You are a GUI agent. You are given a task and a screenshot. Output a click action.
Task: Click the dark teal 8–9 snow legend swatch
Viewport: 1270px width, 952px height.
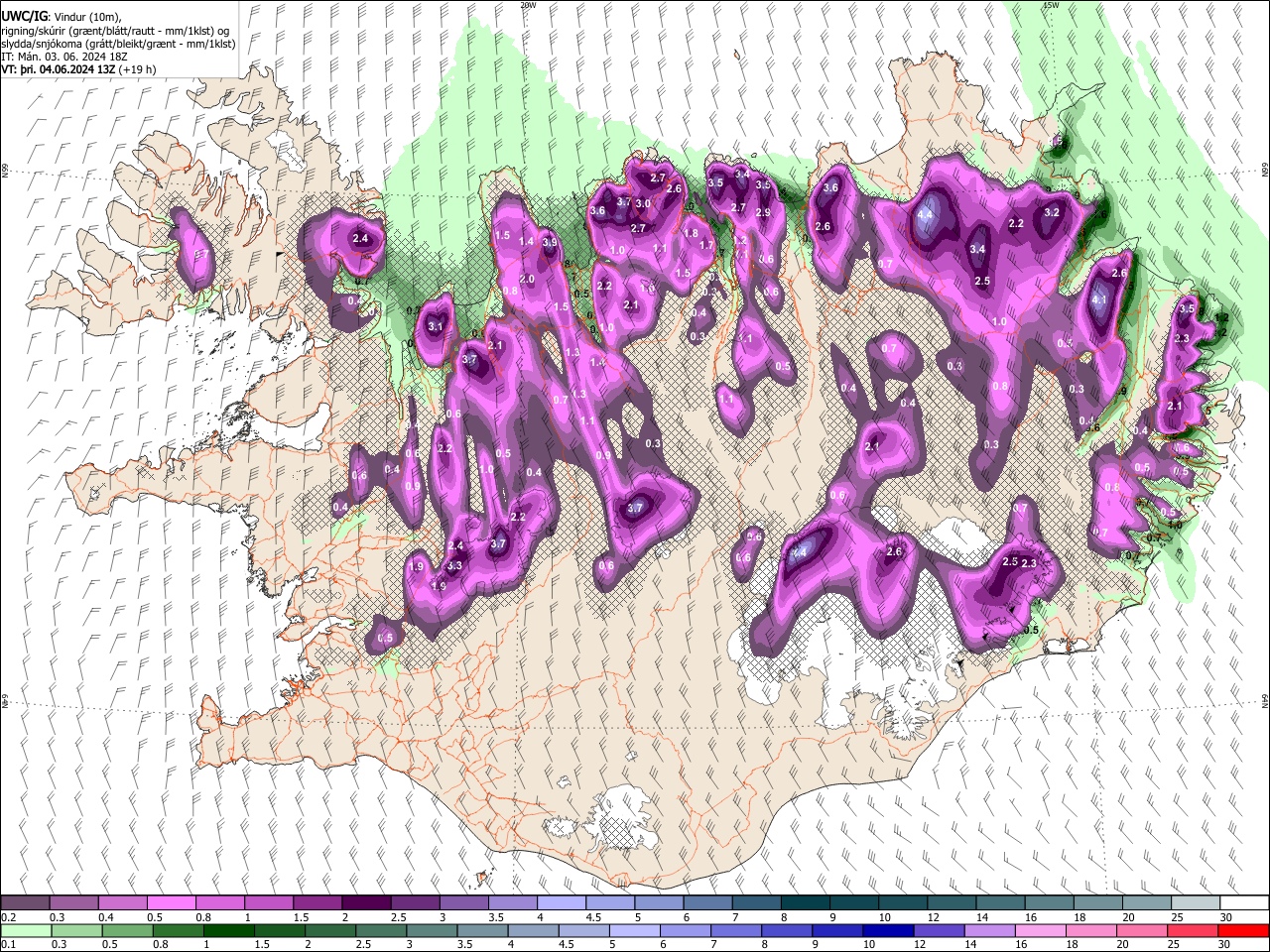pos(804,903)
